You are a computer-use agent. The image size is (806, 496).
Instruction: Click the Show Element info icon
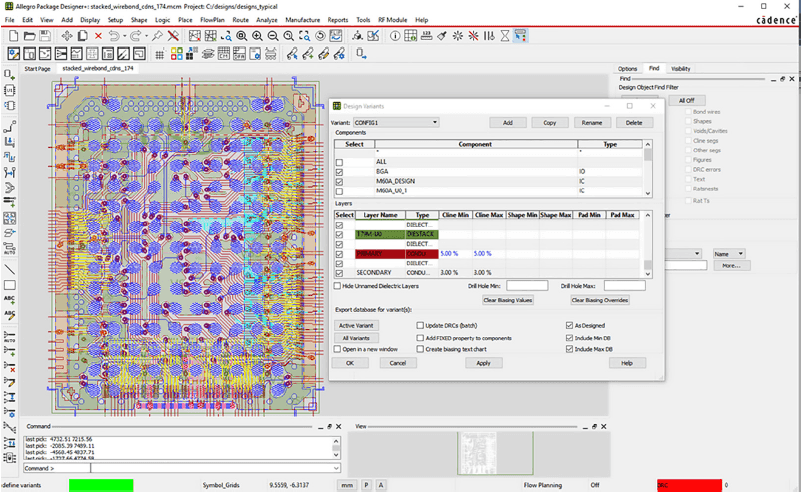tap(395, 36)
